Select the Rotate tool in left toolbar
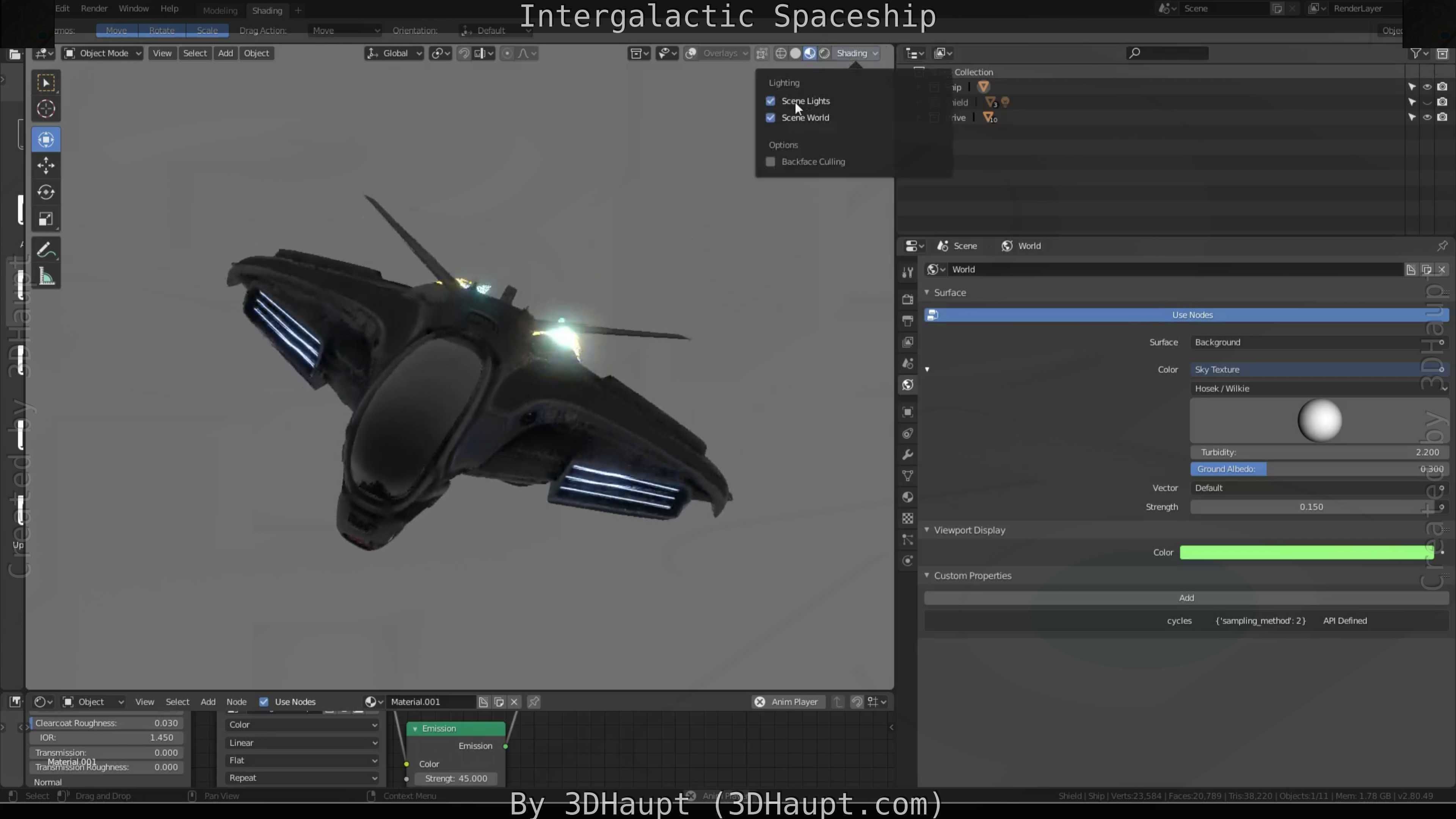1456x819 pixels. (x=46, y=192)
